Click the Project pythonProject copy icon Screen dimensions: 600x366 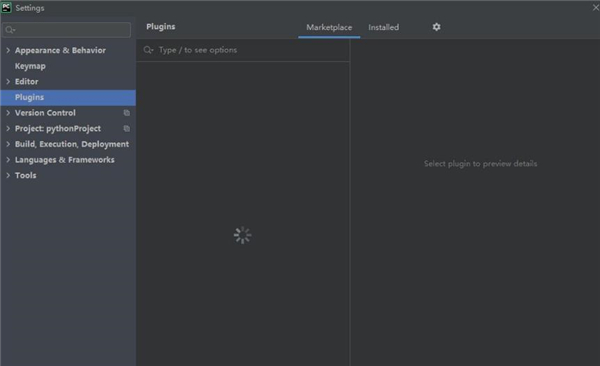pos(127,129)
